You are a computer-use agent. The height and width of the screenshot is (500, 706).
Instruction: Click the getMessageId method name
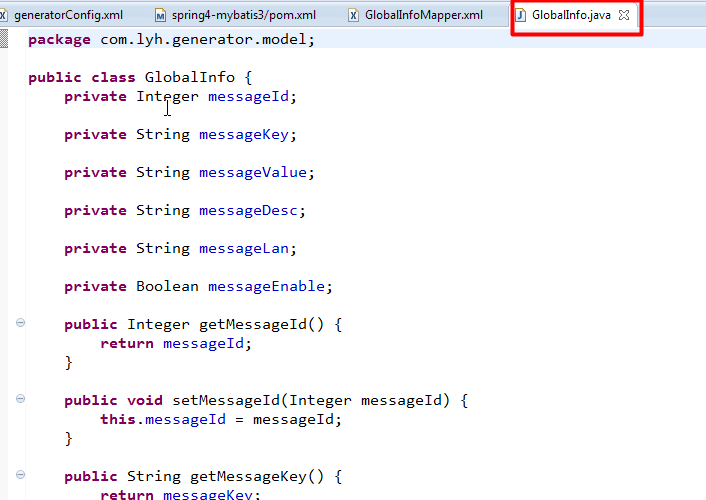pyautogui.click(x=253, y=324)
